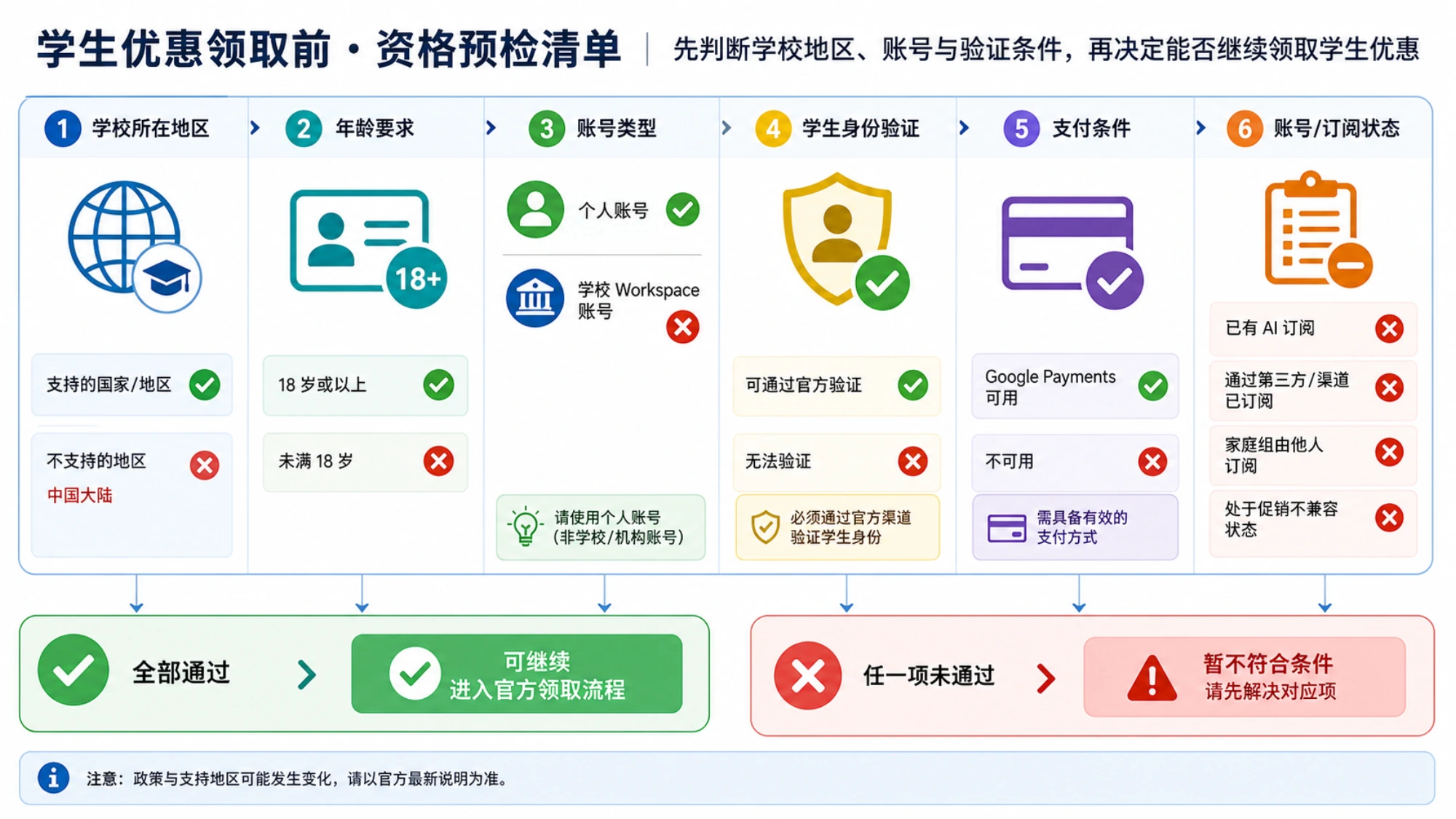This screenshot has height=819, width=1456.
Task: Click green chevron after 全部通过
Action: 307,674
